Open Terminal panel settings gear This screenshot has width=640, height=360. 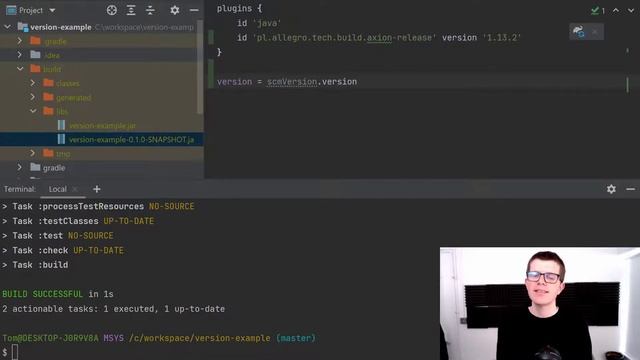click(611, 189)
